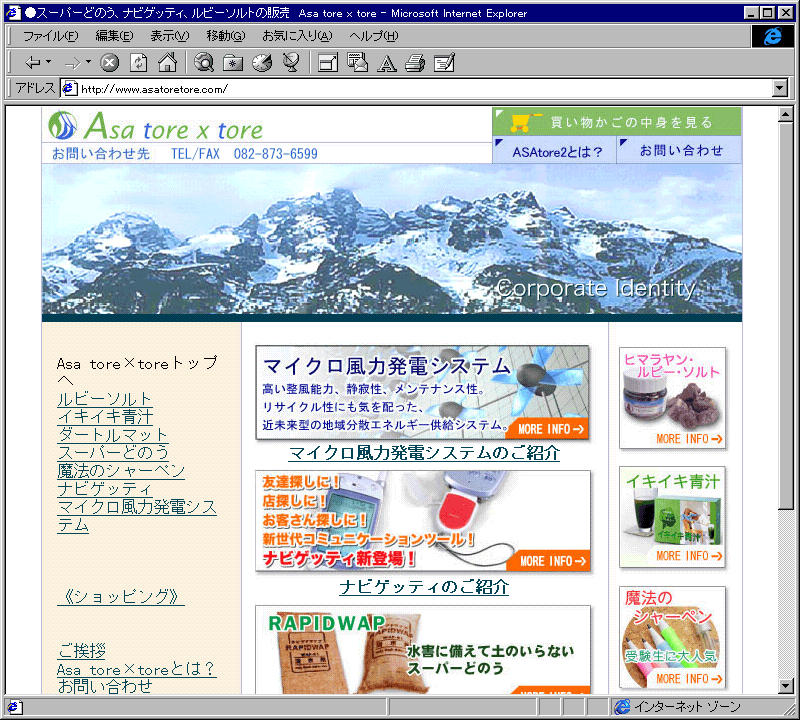The image size is (800, 720).
Task: Open the ご挨拶 link
Action: pyautogui.click(x=82, y=651)
